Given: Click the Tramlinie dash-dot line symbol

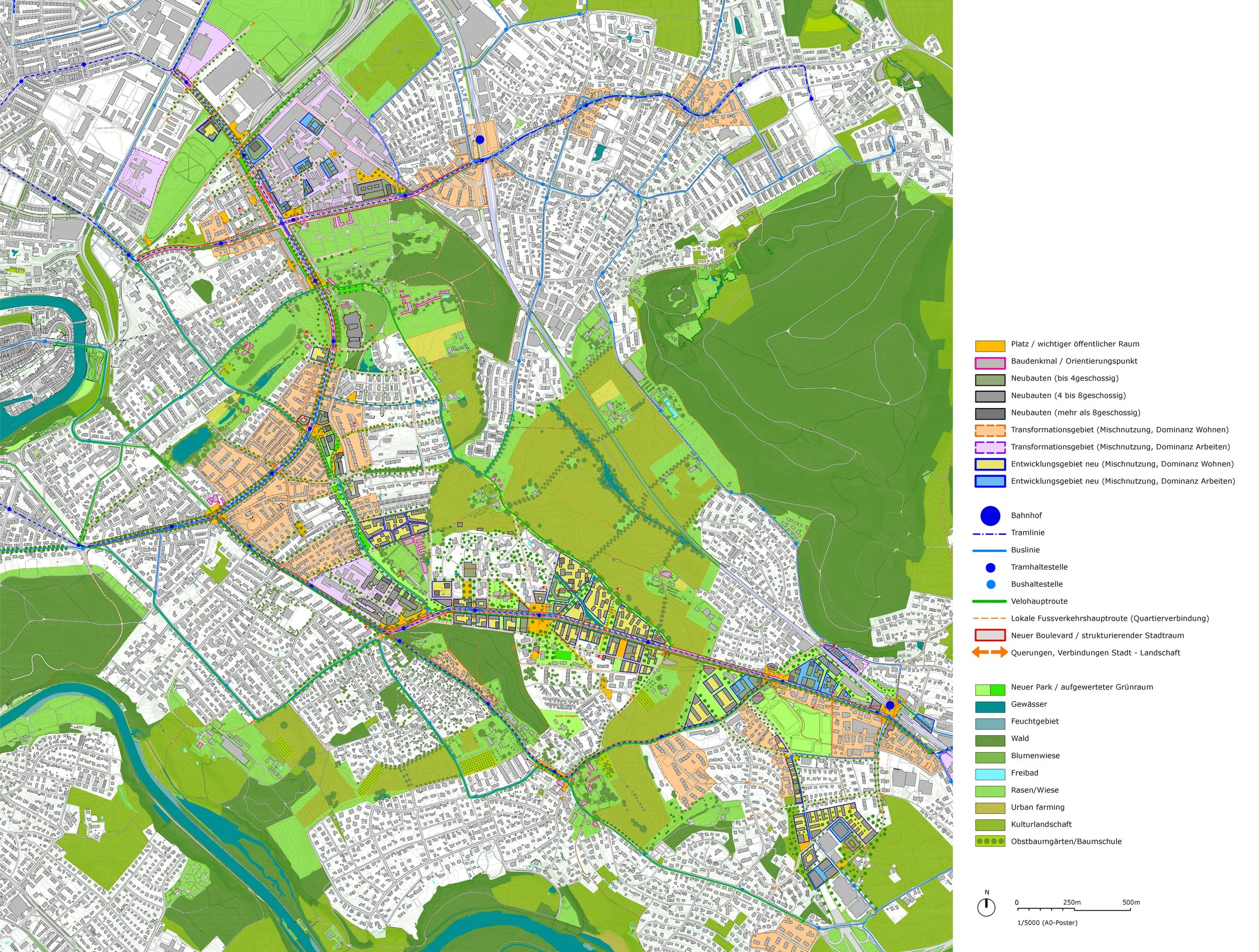Looking at the screenshot, I should click(990, 533).
